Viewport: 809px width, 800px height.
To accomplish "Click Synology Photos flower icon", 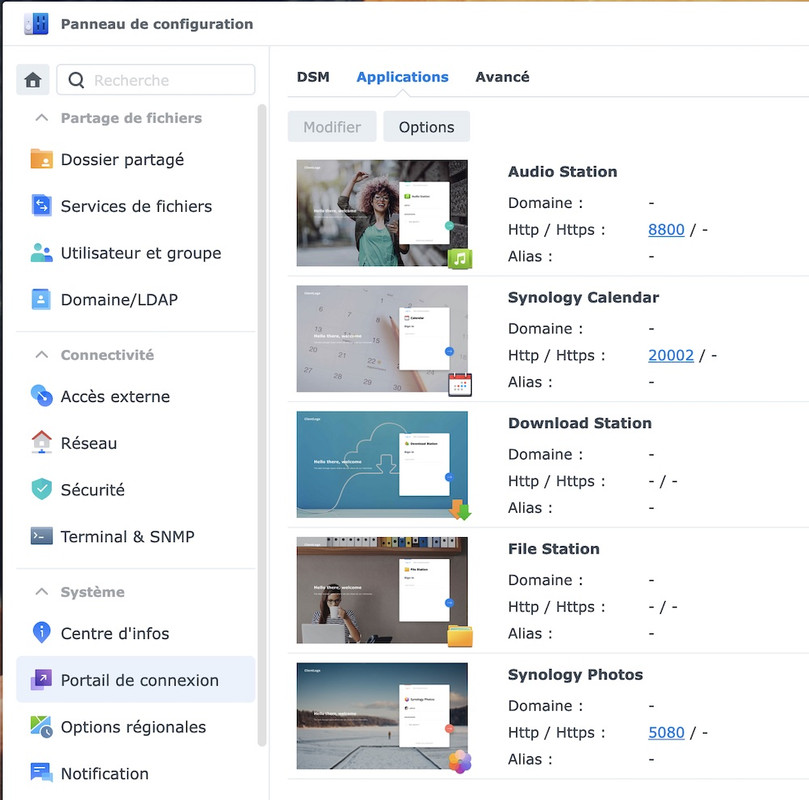I will [x=460, y=761].
